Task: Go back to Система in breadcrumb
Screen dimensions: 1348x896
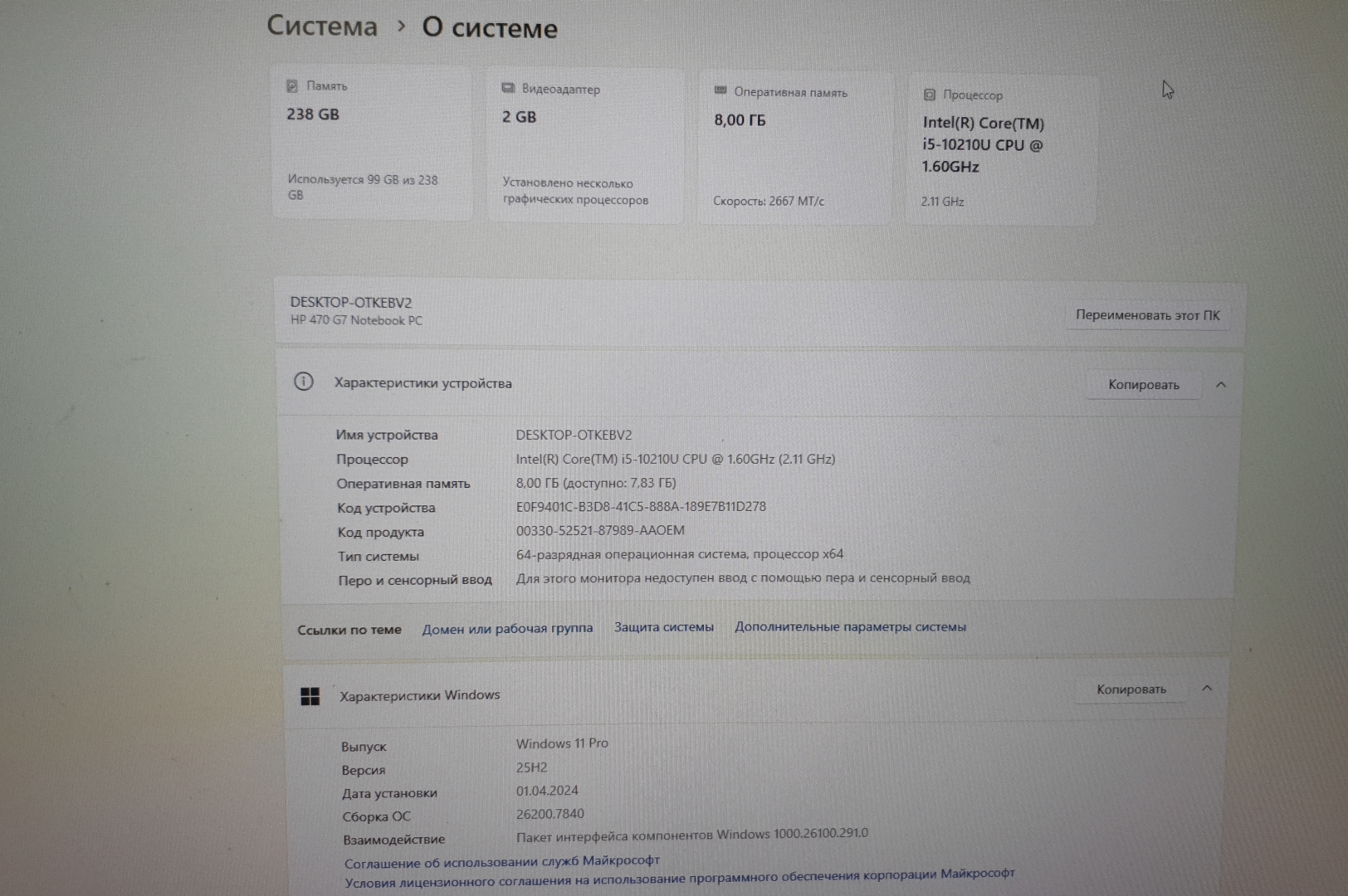Action: coord(322,27)
